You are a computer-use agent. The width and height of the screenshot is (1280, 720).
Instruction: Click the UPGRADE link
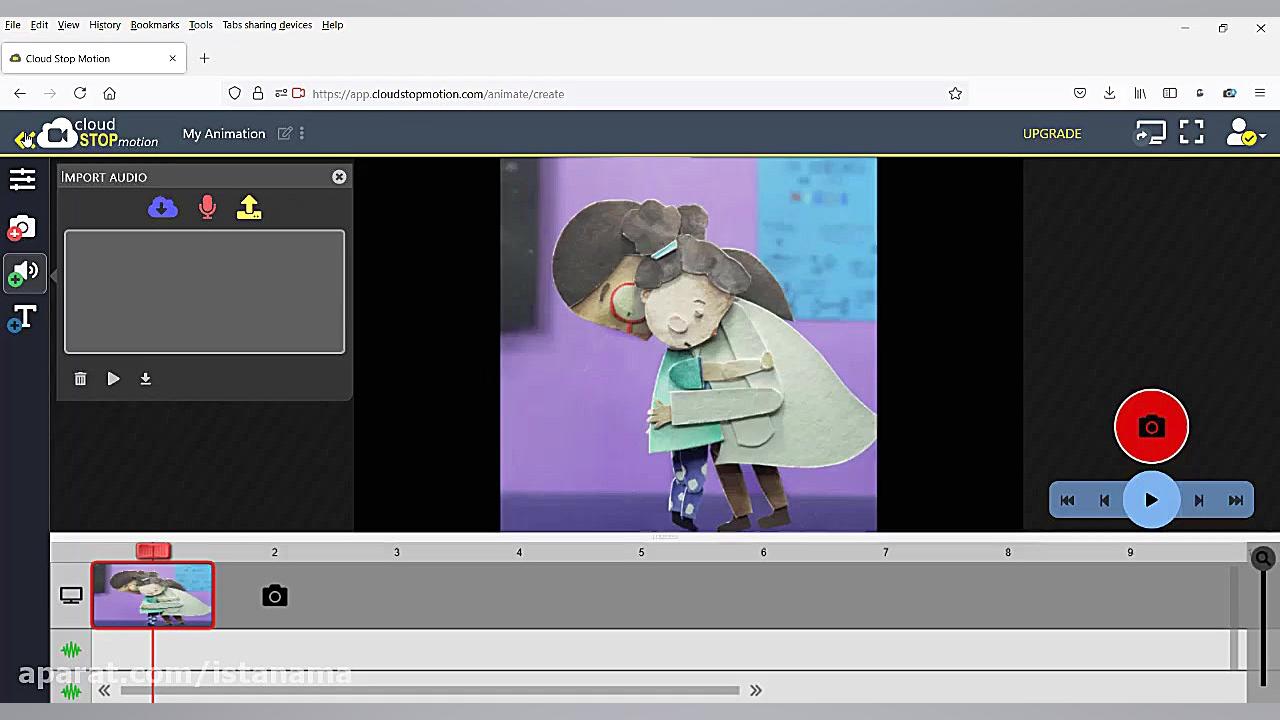(x=1051, y=133)
